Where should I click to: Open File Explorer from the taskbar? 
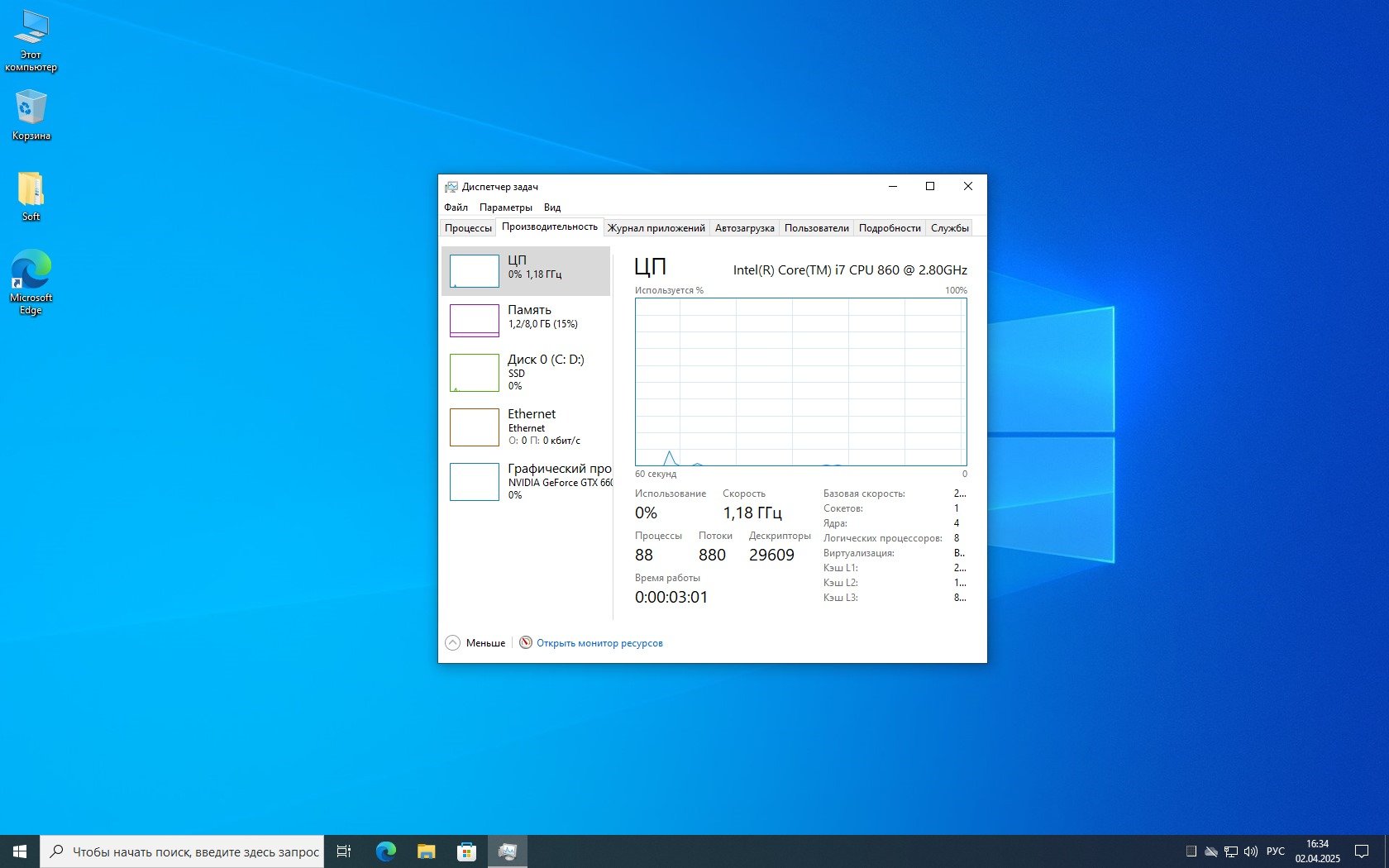tap(426, 851)
